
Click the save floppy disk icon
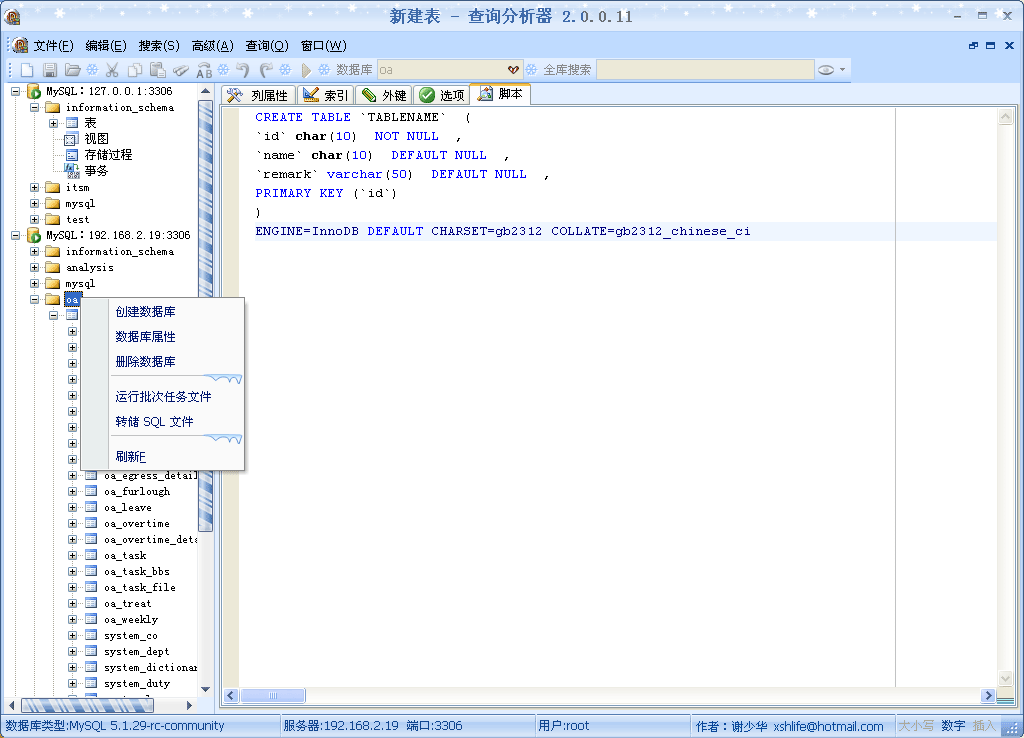click(50, 70)
